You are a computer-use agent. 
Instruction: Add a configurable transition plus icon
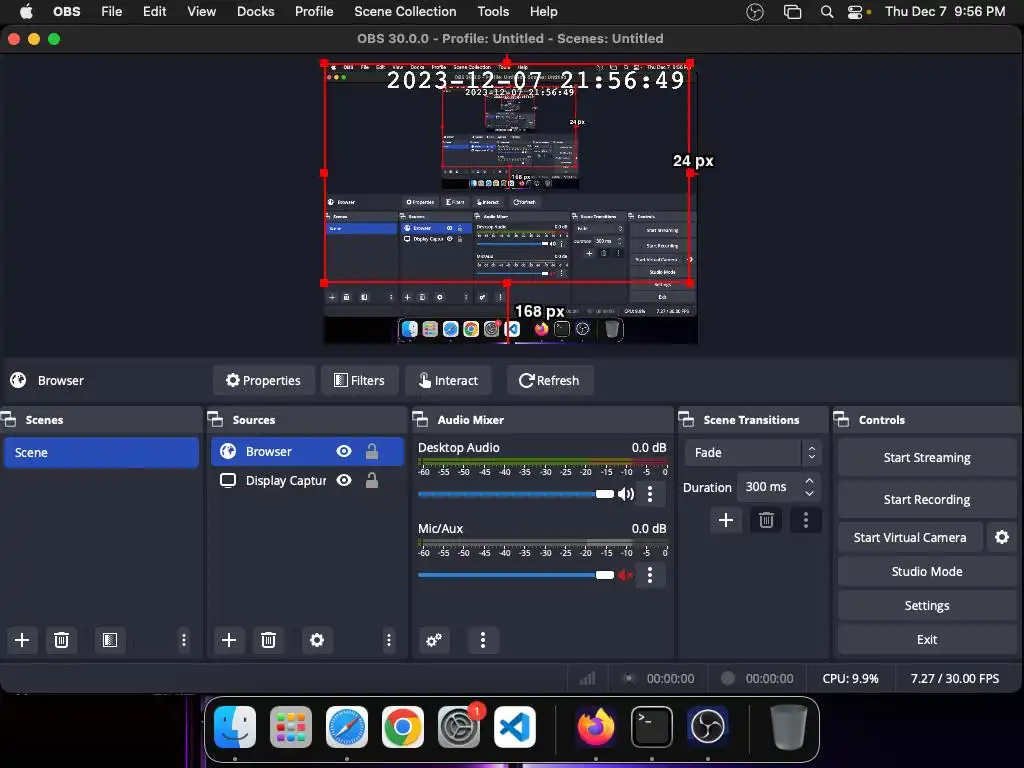coord(726,520)
